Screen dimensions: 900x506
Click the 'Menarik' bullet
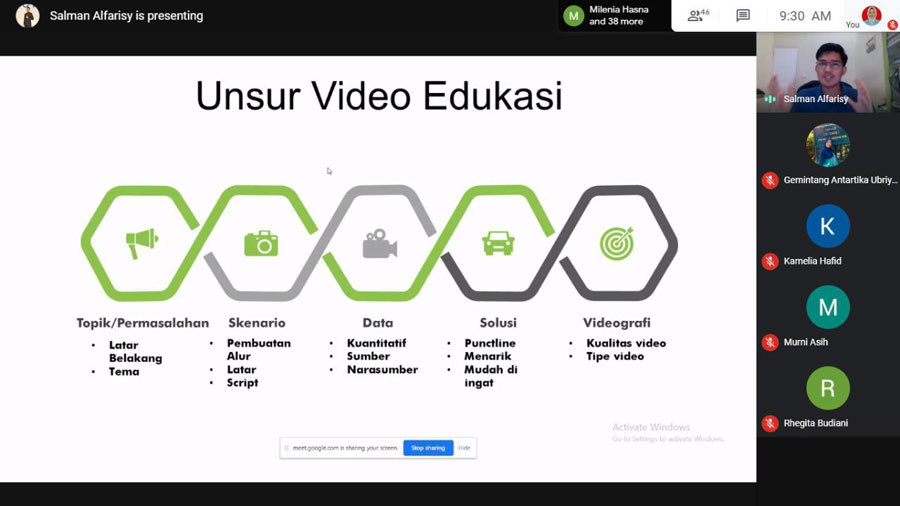pyautogui.click(x=487, y=356)
